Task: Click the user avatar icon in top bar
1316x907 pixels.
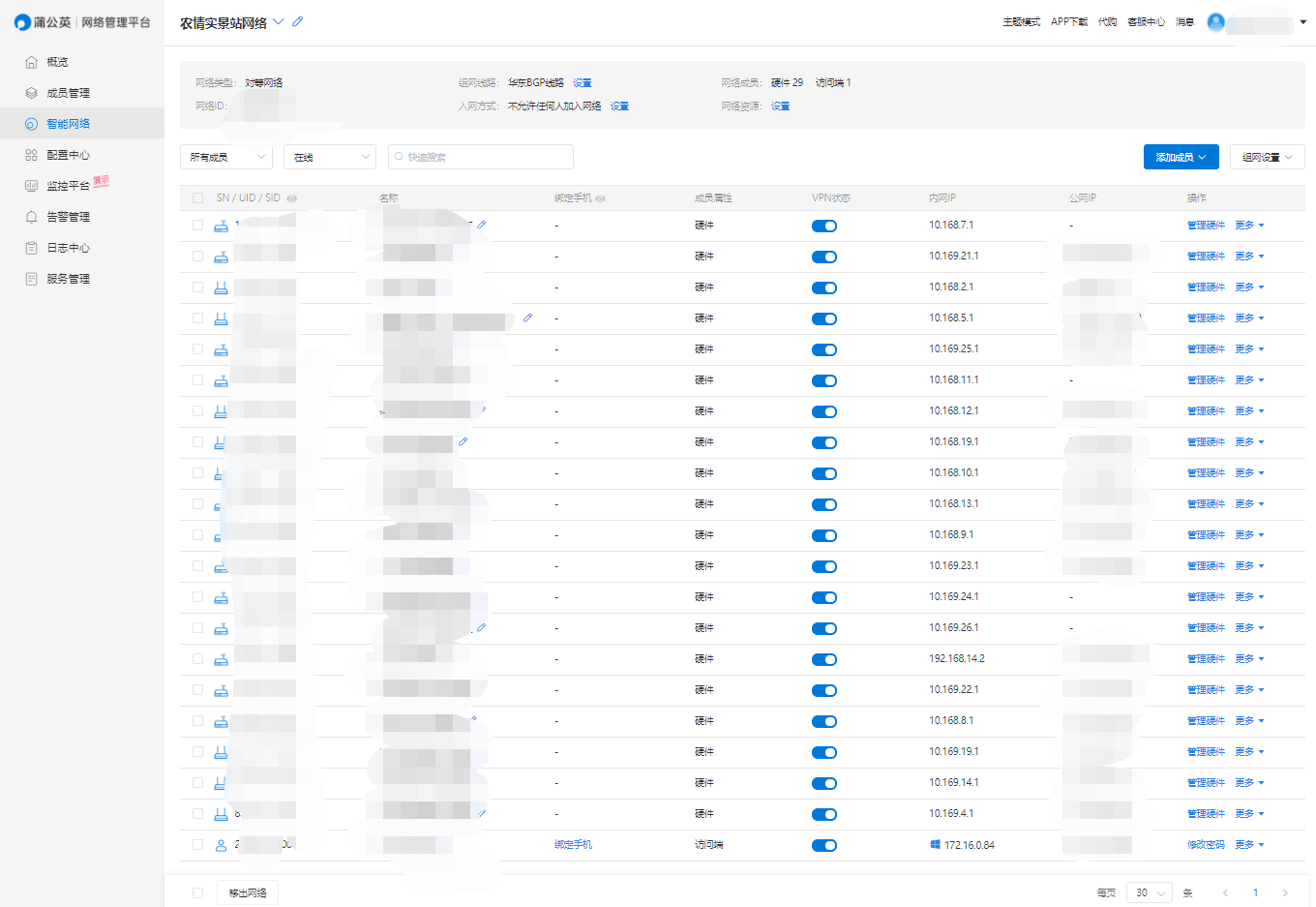Action: point(1216,21)
